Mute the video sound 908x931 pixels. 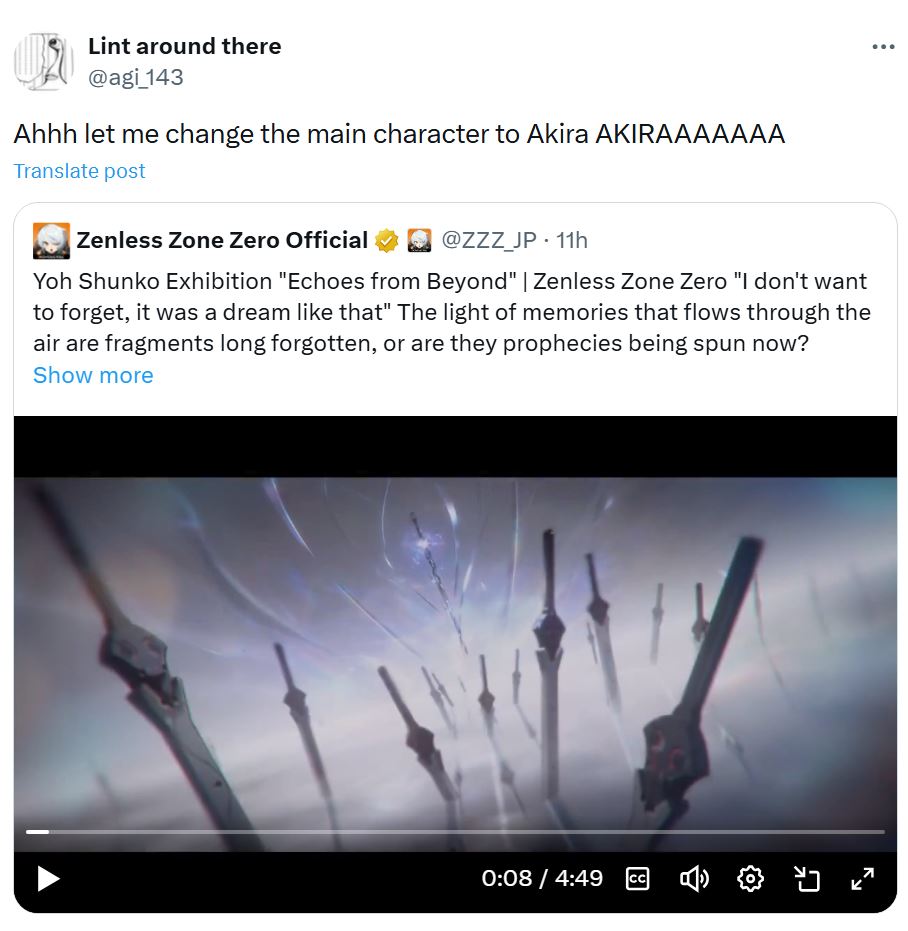click(694, 878)
